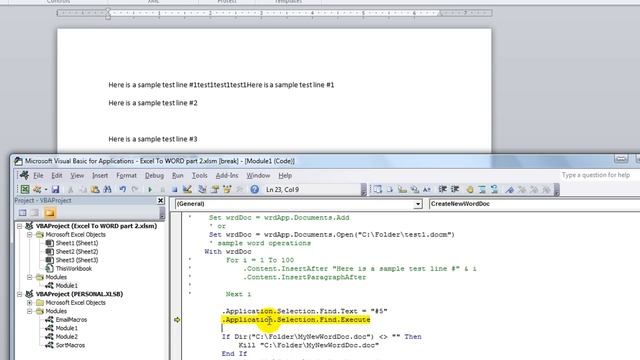This screenshot has width=640, height=360.
Task: Open the Format menu
Action: point(127,176)
